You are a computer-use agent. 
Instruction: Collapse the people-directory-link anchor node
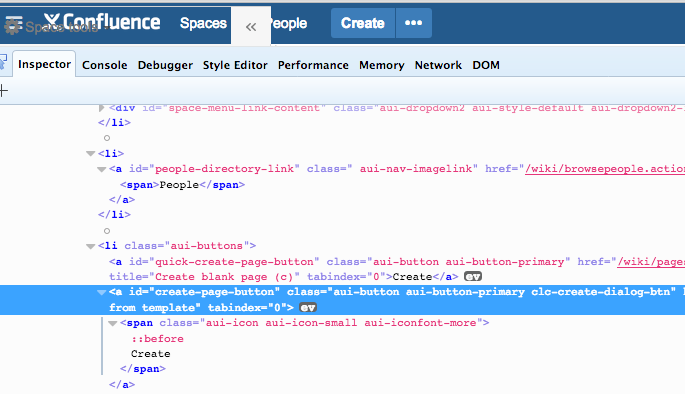pyautogui.click(x=101, y=169)
